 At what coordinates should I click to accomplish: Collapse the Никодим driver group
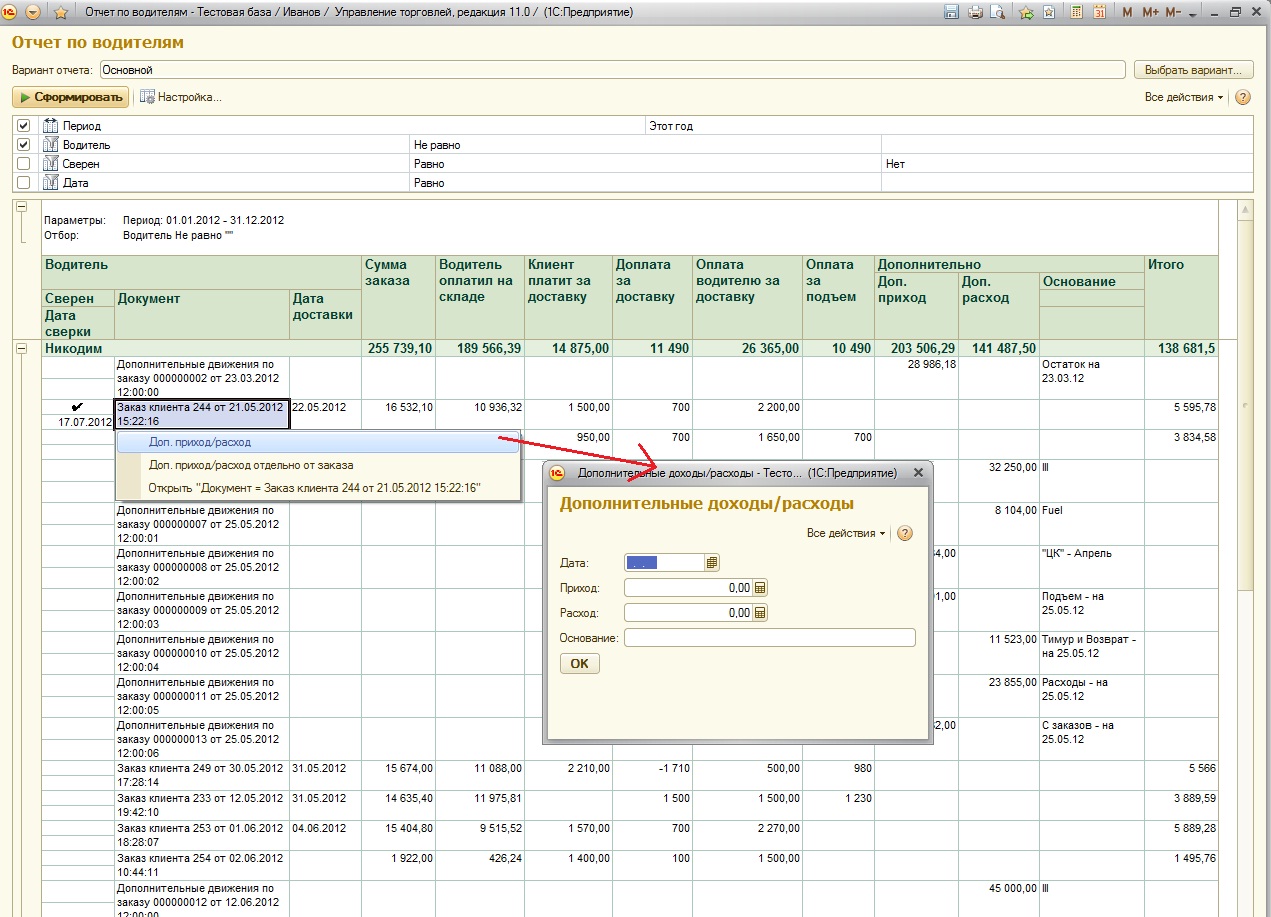click(22, 348)
